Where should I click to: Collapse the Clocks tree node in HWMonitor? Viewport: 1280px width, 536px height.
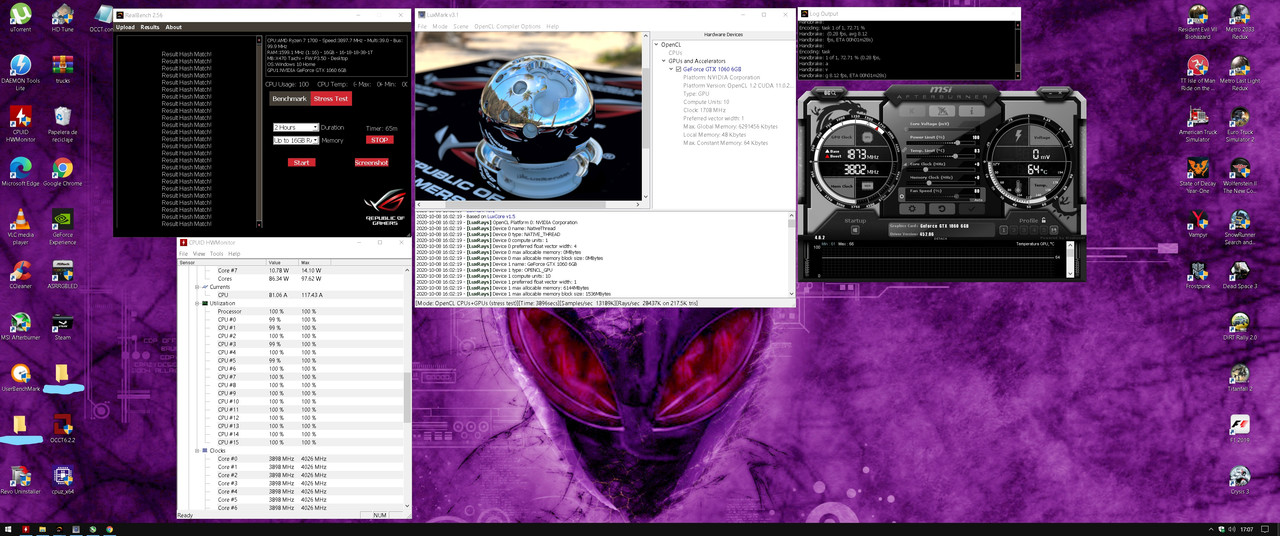click(198, 451)
